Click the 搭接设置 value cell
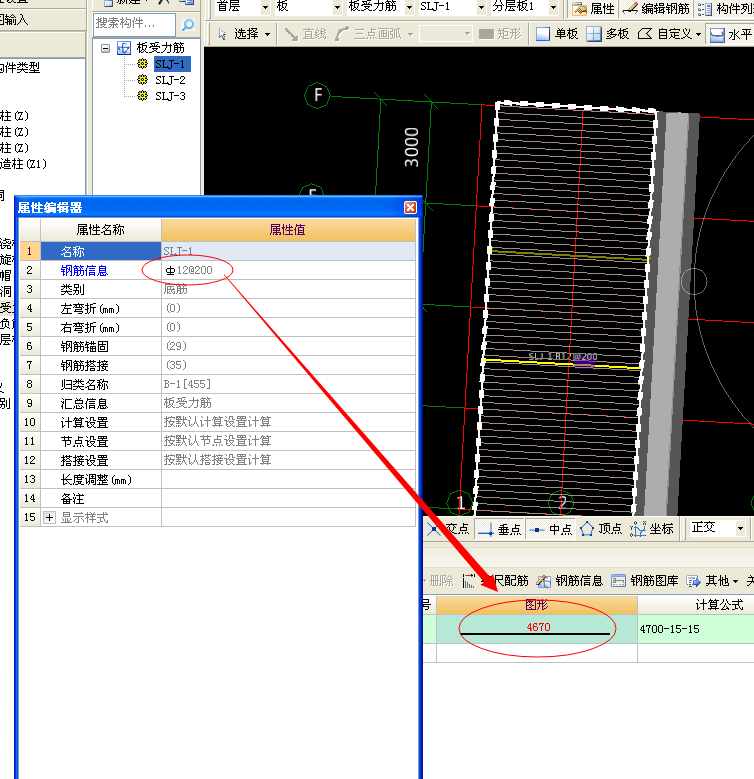 288,460
